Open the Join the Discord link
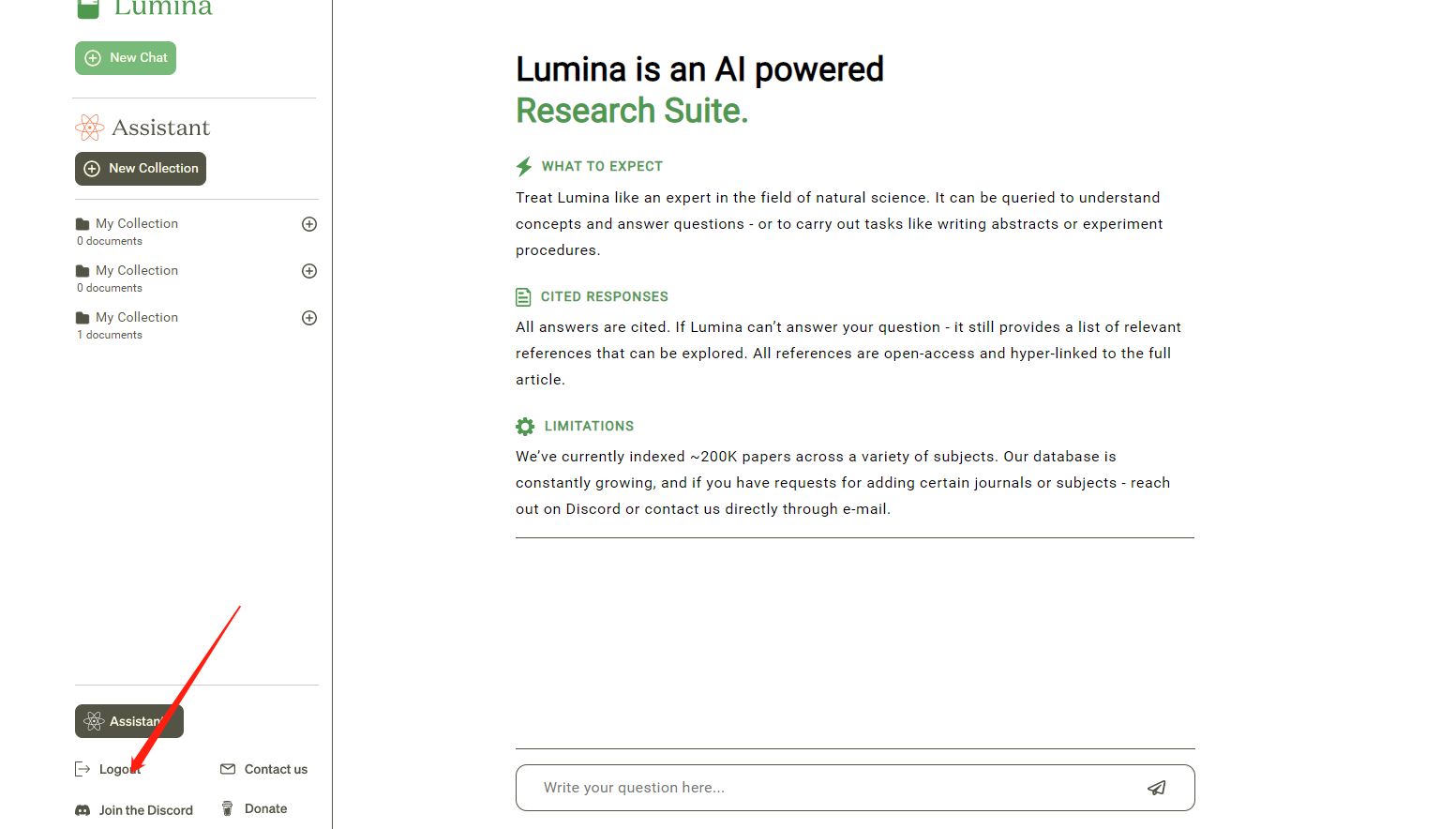Image resolution: width=1456 pixels, height=829 pixels. (x=145, y=809)
